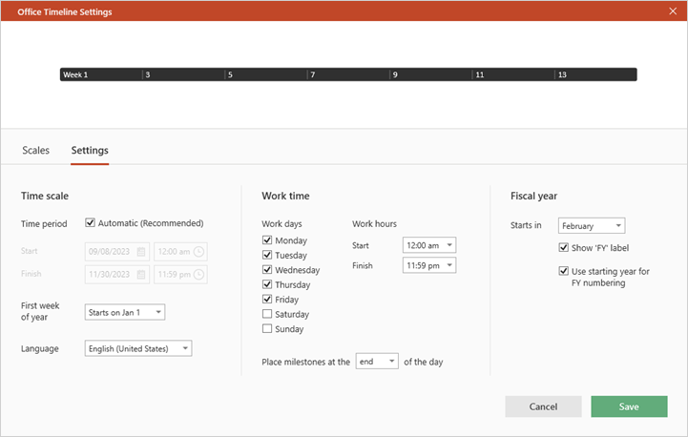Uncheck Wednesday work day
Screen dimensions: 688x437
[267, 269]
